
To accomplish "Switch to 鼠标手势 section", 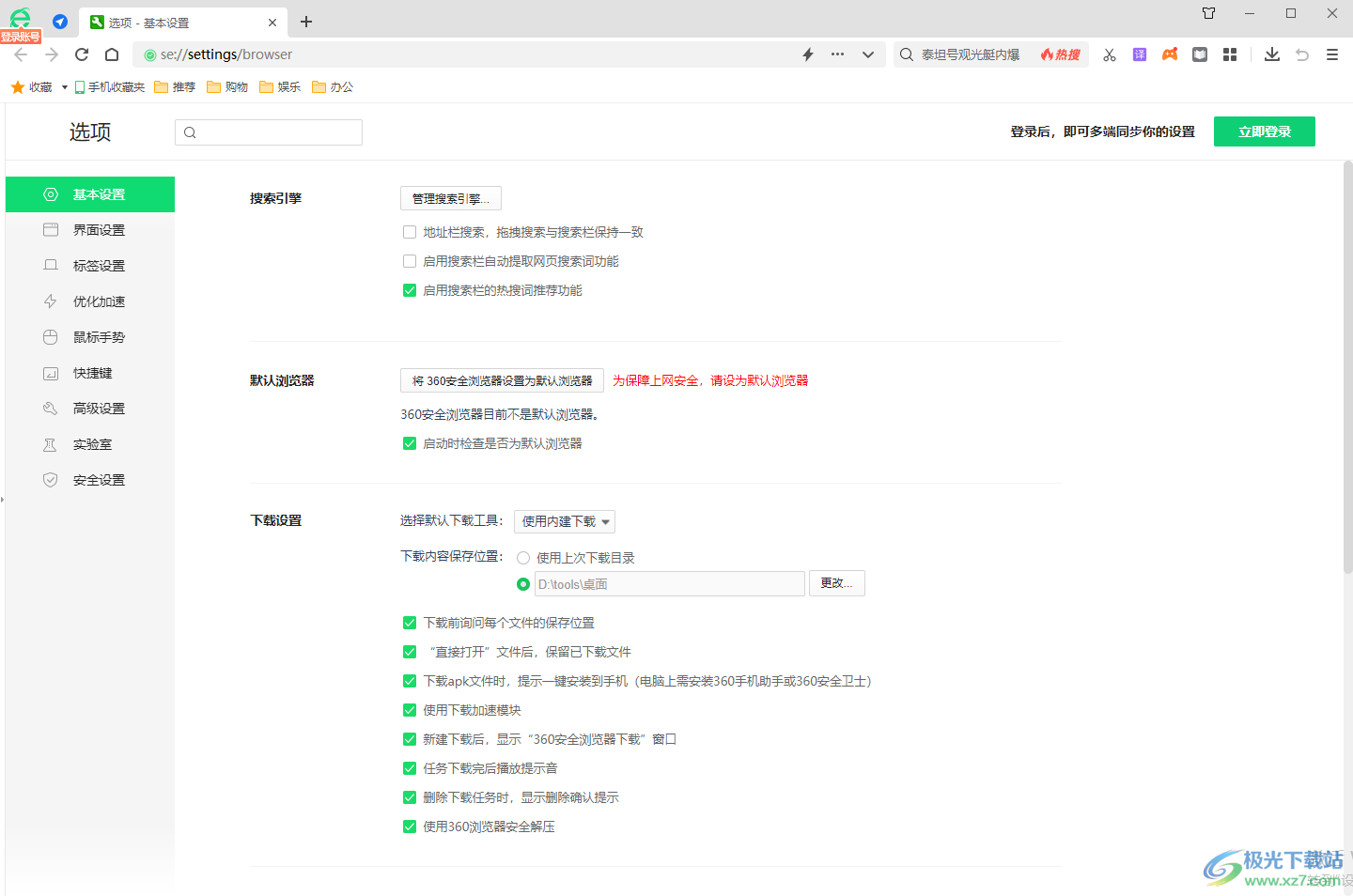I will [90, 337].
